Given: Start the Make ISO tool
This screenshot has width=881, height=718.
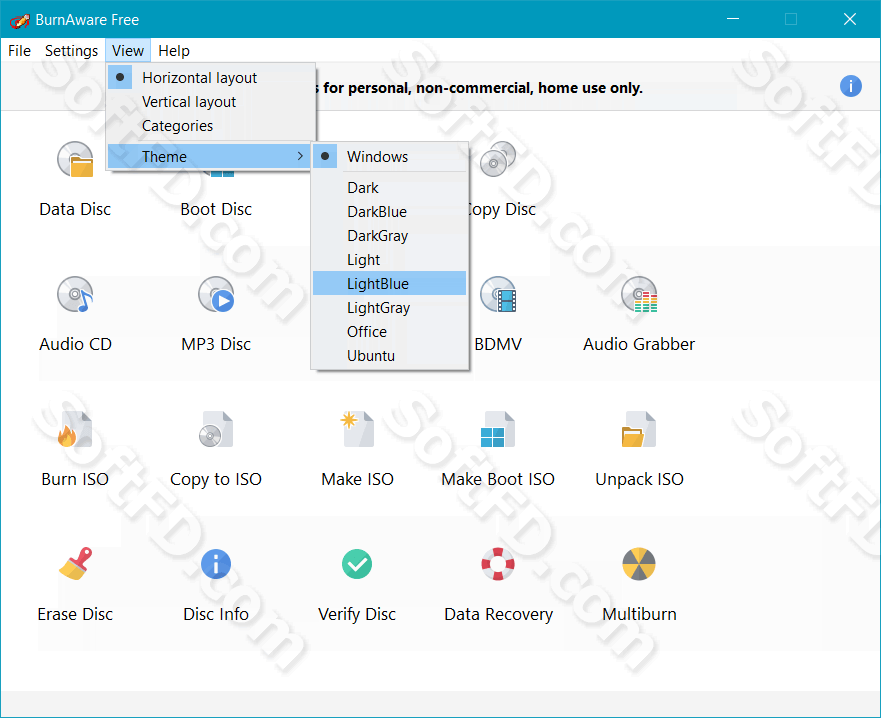Looking at the screenshot, I should [x=357, y=449].
